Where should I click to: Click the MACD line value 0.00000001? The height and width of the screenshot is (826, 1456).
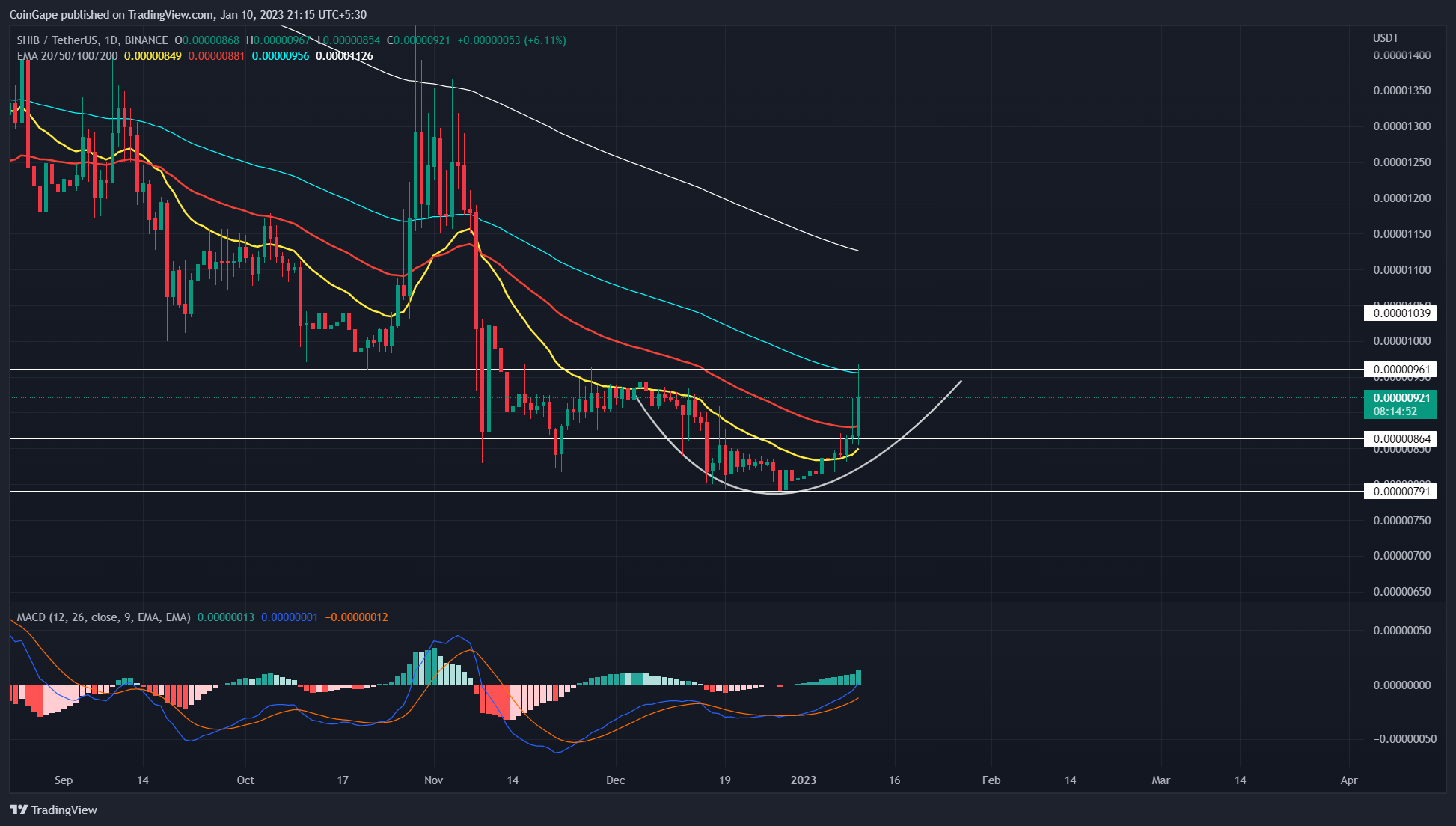290,617
